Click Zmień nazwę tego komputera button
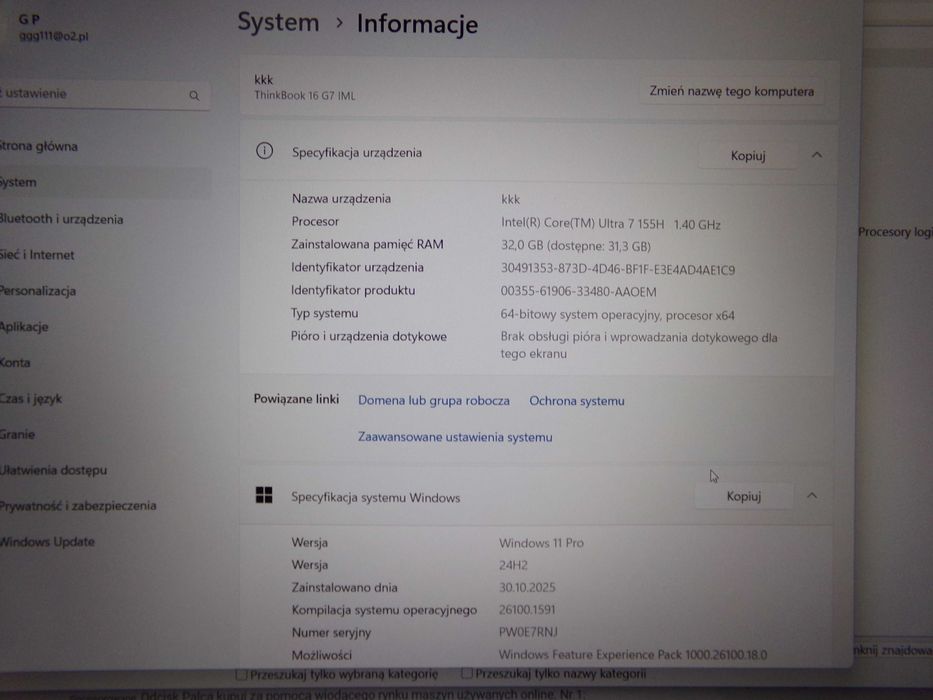This screenshot has width=933, height=700. (731, 92)
